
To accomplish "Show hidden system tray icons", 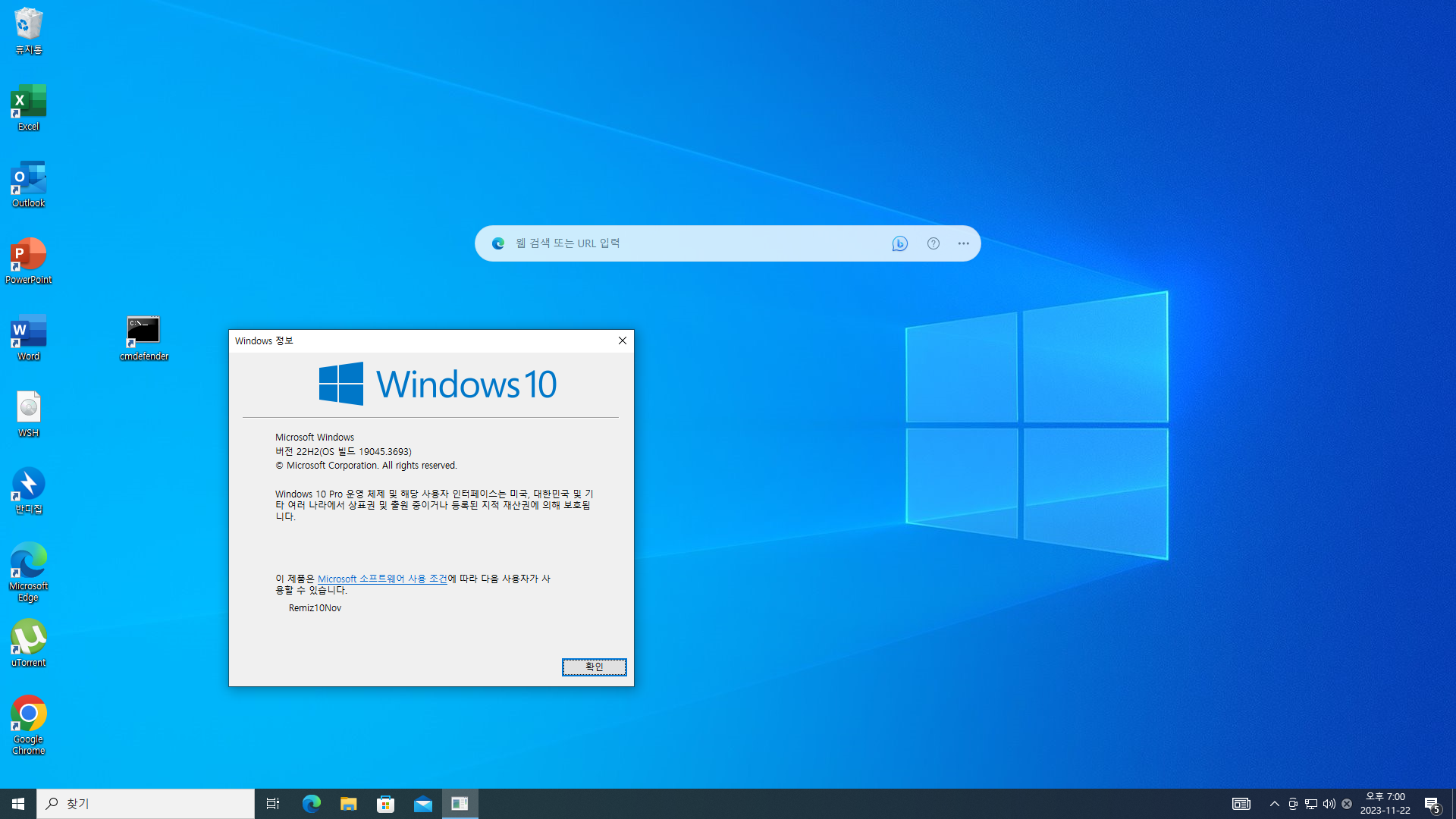I will tap(1275, 804).
